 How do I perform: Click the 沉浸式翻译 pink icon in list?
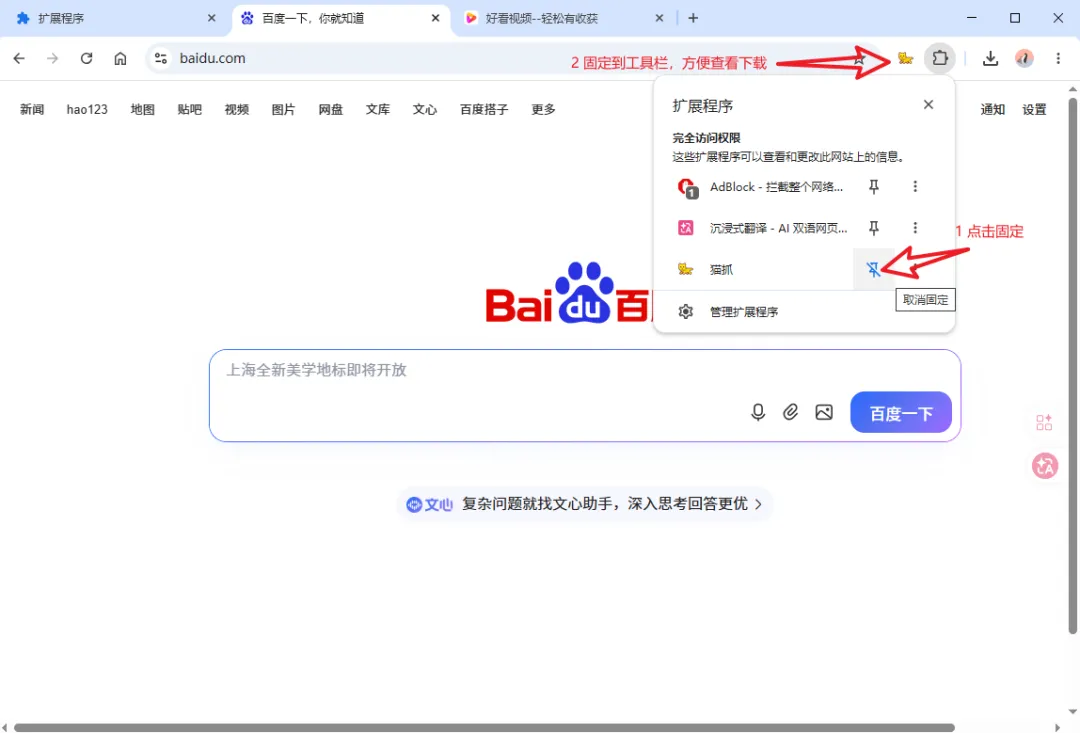coord(685,228)
